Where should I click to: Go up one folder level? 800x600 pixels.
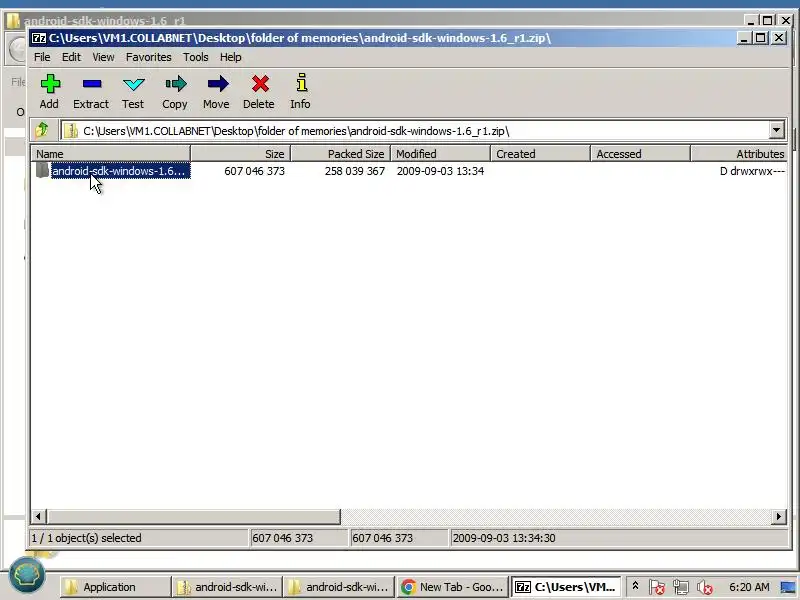[42, 130]
